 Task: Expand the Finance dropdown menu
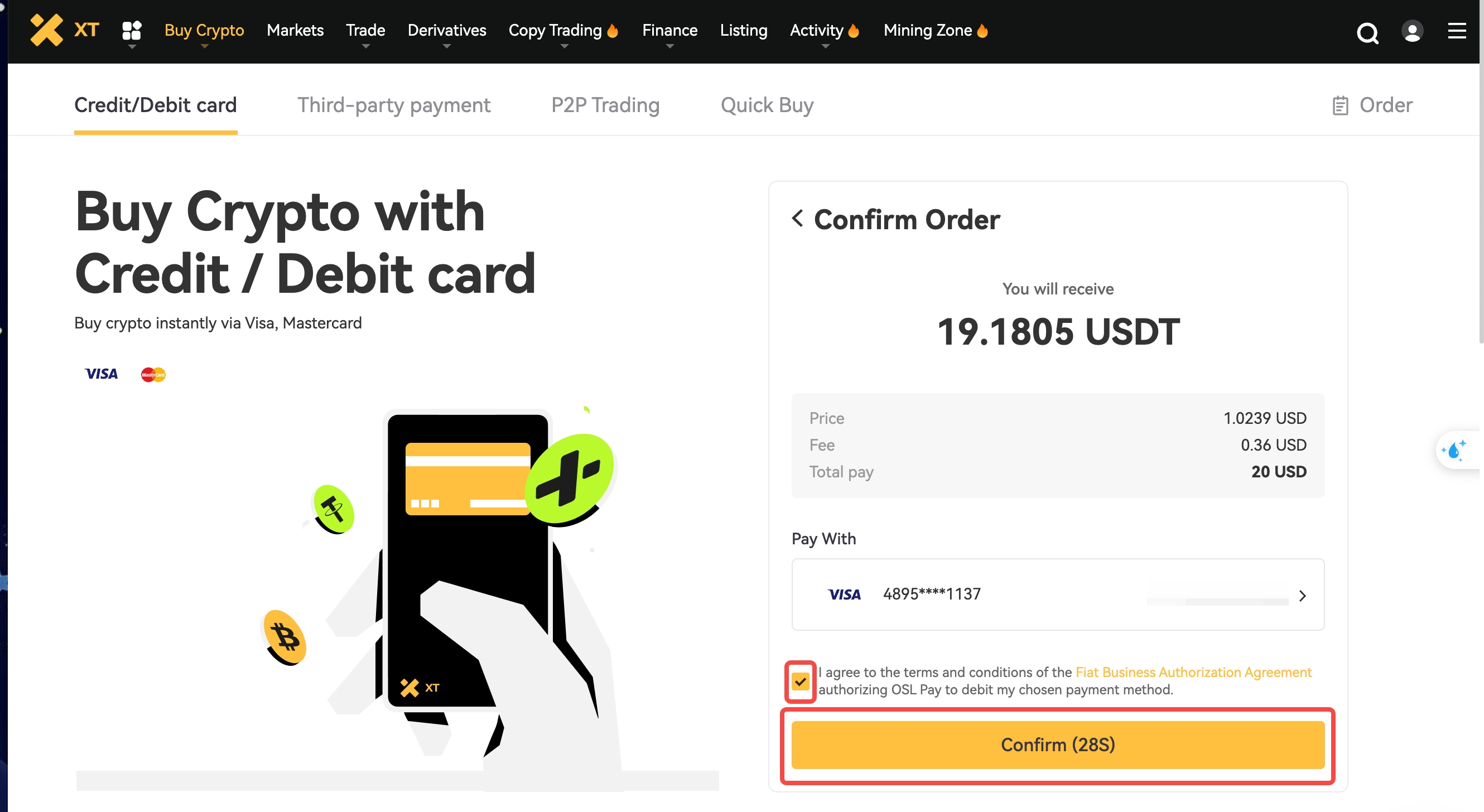669,31
